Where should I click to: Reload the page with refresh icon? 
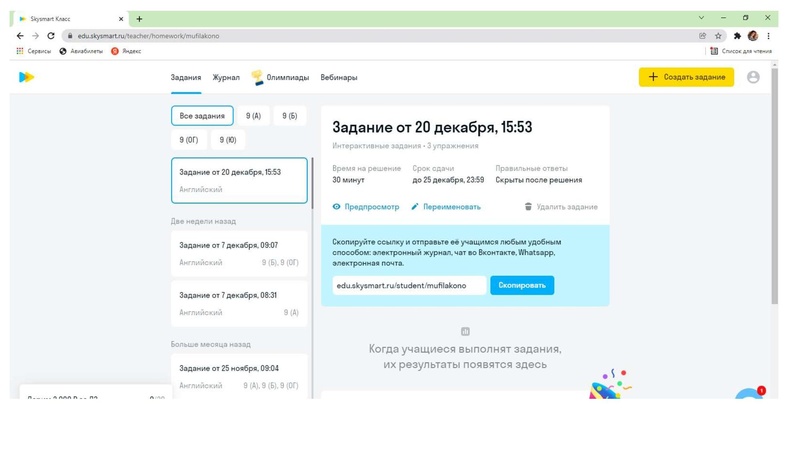[51, 36]
